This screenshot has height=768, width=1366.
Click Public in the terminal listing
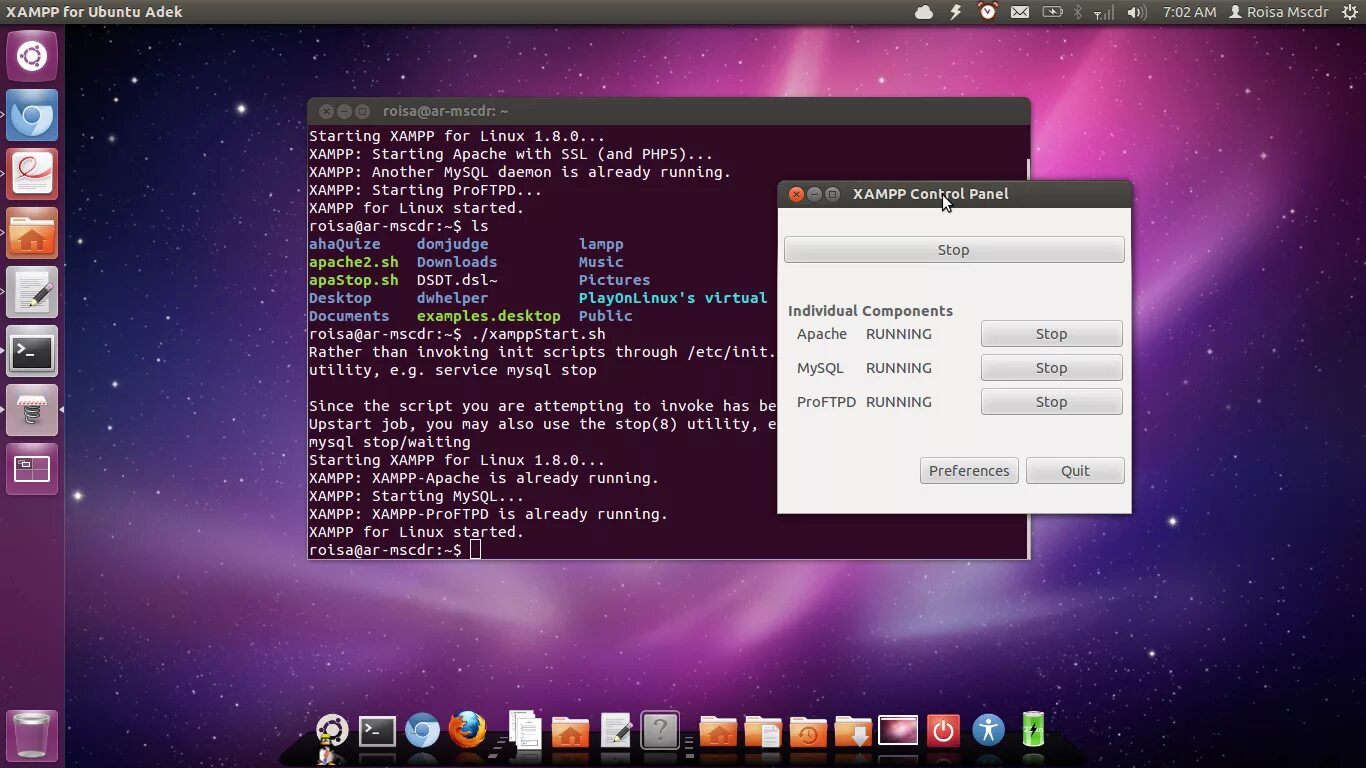pyautogui.click(x=606, y=316)
